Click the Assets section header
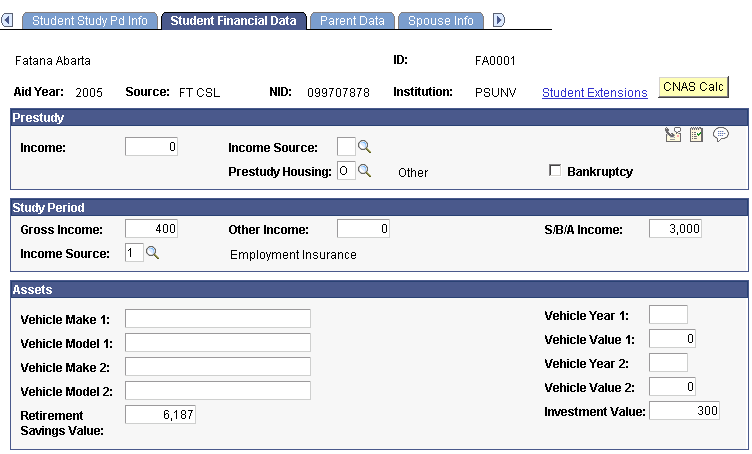Viewport: 752px width, 454px height. (379, 290)
